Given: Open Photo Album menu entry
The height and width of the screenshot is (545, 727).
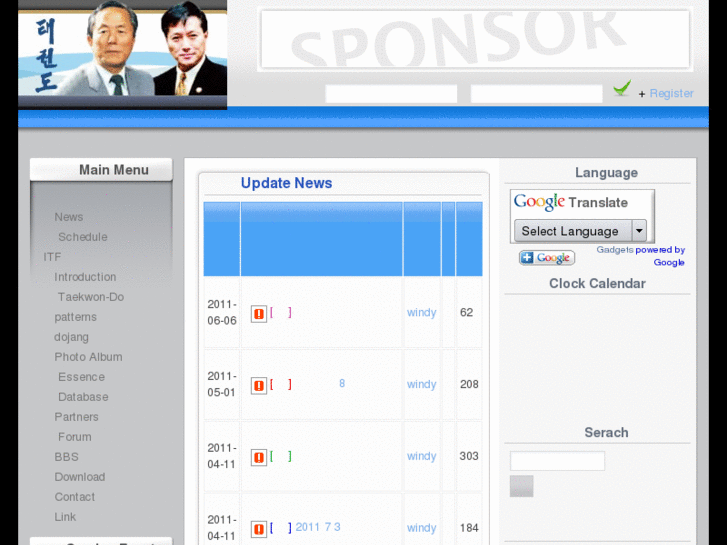Looking at the screenshot, I should (89, 357).
